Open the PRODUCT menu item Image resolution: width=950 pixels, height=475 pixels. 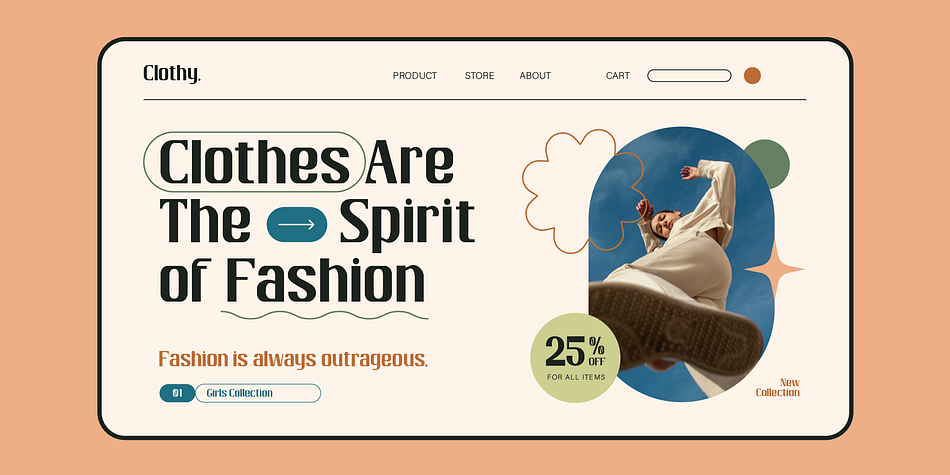(x=414, y=76)
